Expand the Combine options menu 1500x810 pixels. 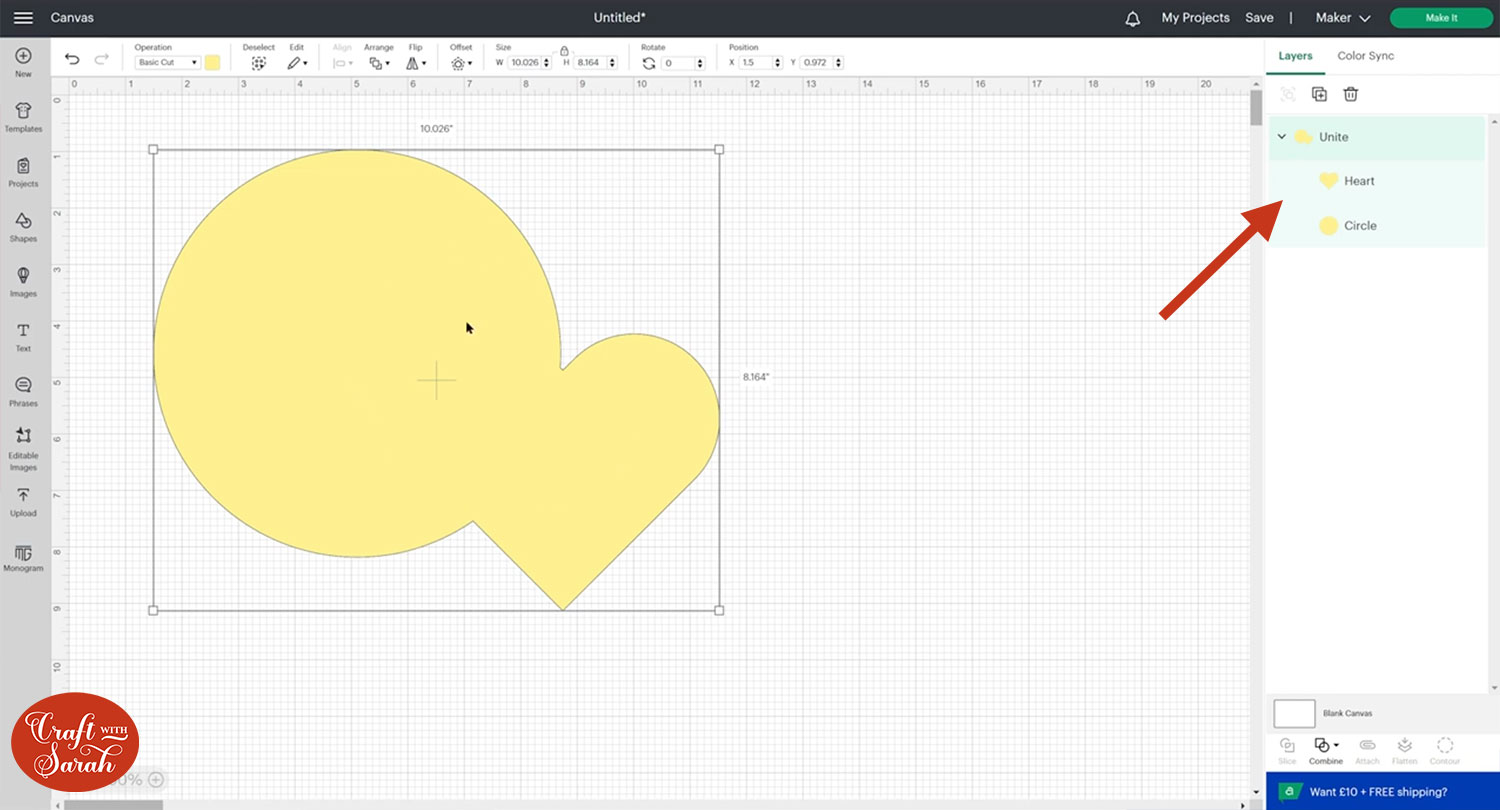click(x=1326, y=746)
